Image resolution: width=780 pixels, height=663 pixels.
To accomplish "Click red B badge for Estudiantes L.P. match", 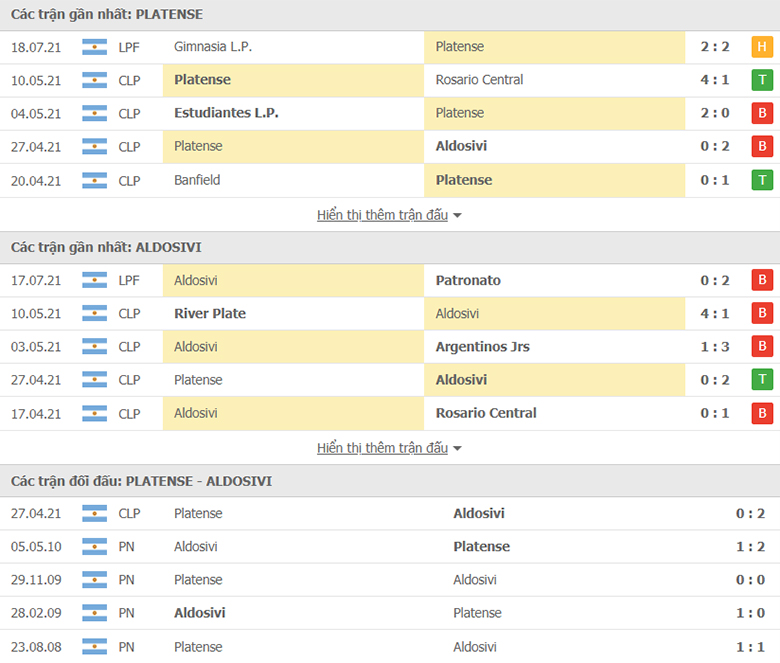I will click(762, 113).
